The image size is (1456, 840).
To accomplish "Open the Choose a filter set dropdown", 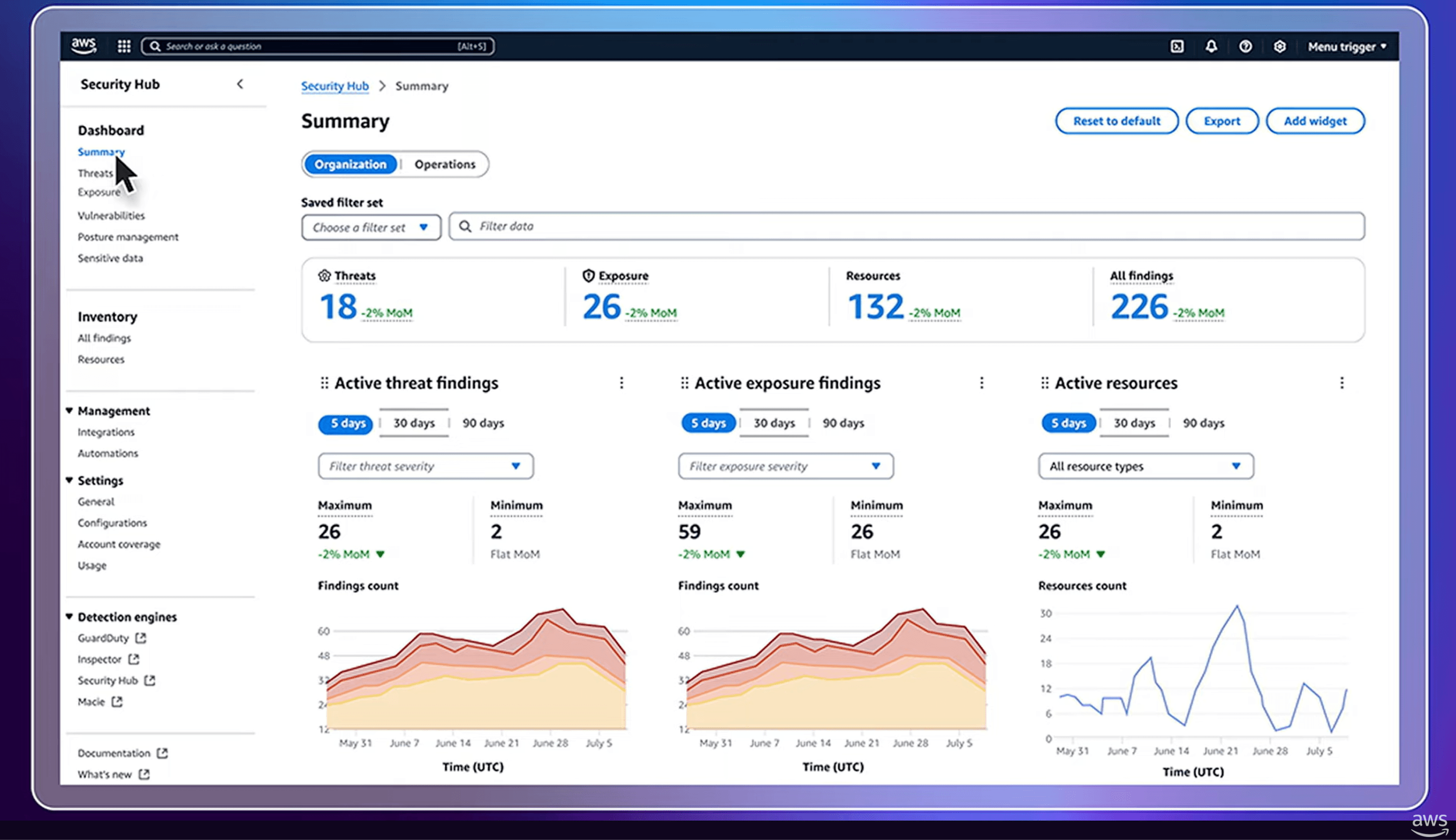I will [x=371, y=227].
